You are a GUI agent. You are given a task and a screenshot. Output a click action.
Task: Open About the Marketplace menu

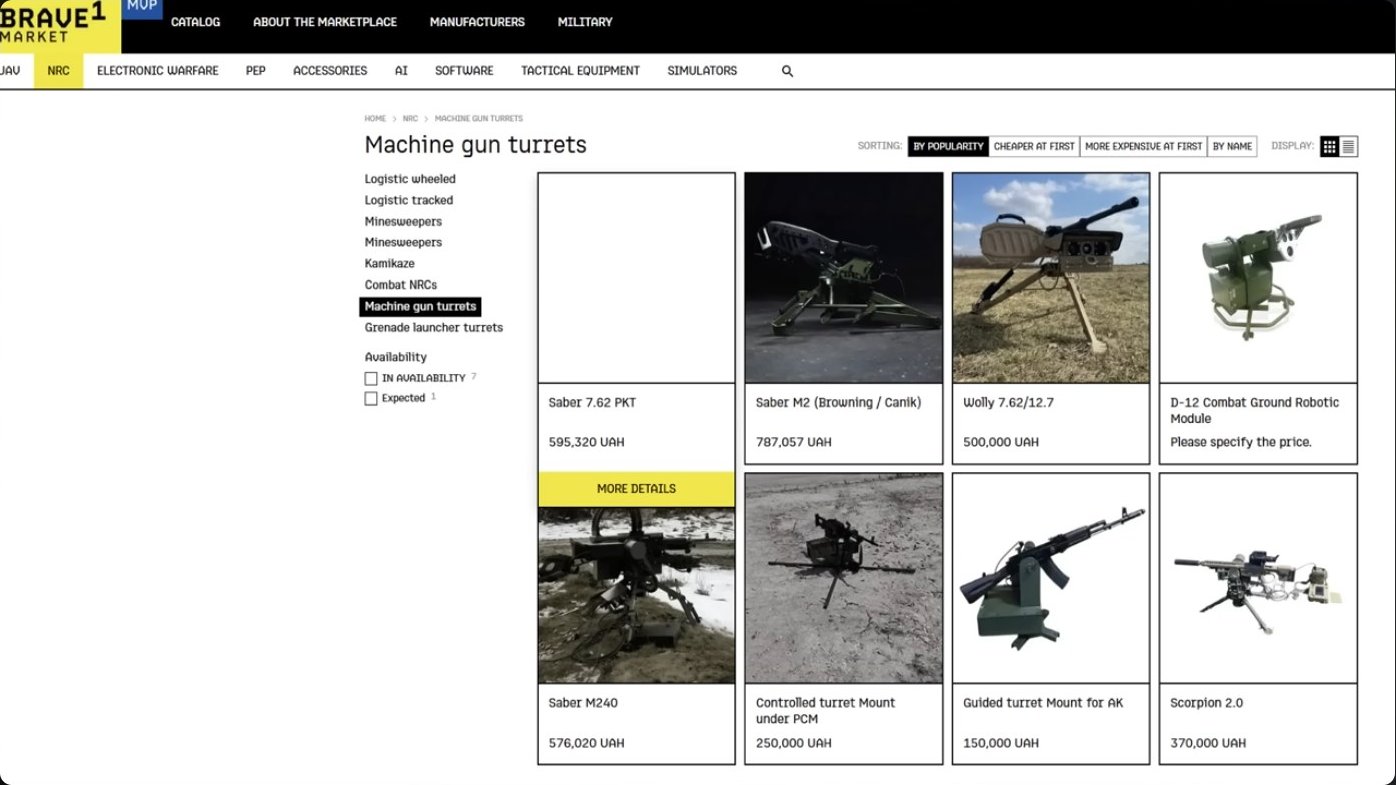click(x=325, y=22)
